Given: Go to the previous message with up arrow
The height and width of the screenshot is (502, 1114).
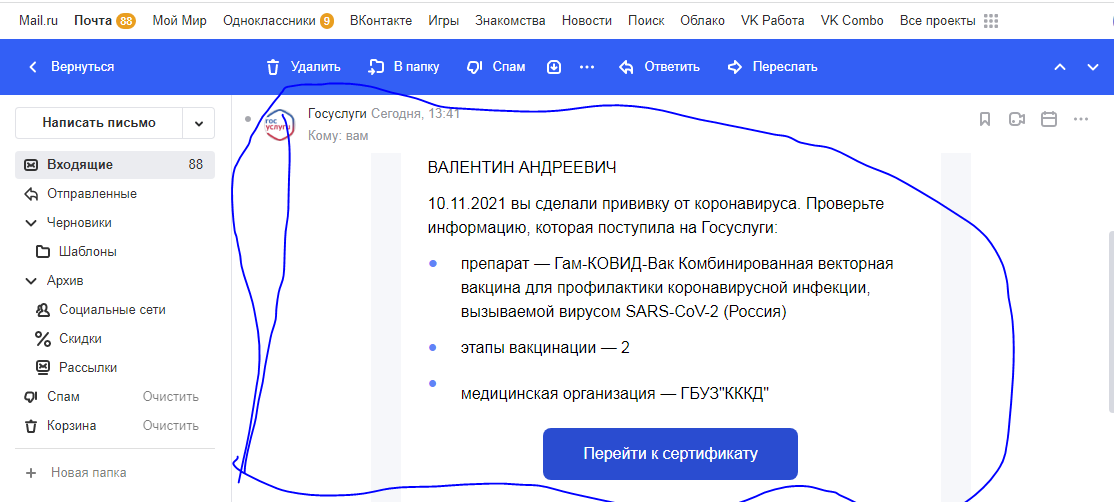Looking at the screenshot, I should point(1060,67).
